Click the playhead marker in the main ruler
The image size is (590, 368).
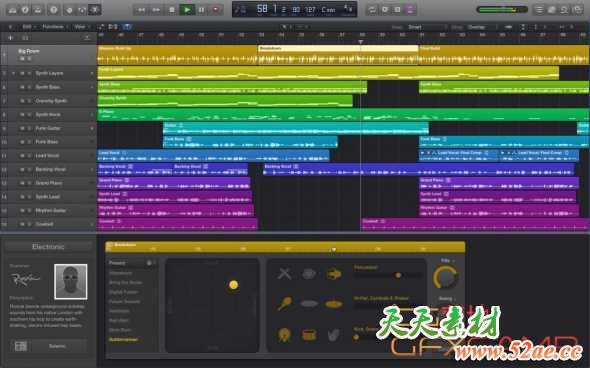(360, 42)
